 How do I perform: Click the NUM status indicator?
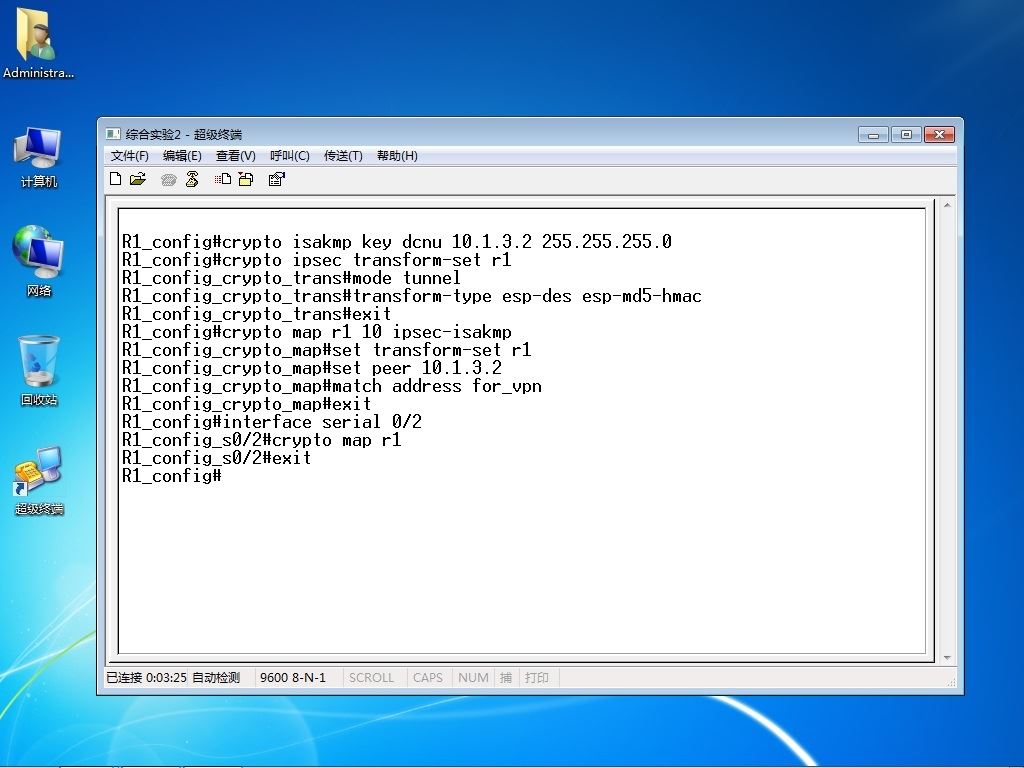[x=473, y=677]
